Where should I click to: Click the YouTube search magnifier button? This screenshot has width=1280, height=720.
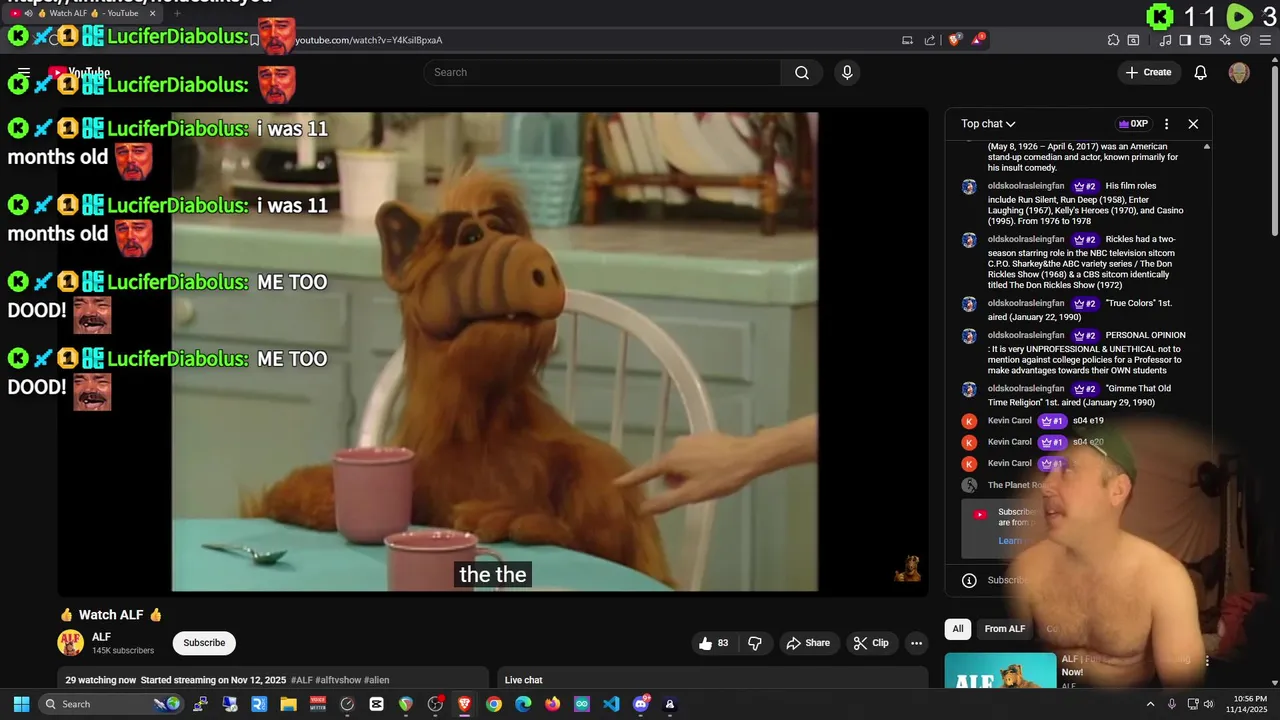click(x=802, y=72)
